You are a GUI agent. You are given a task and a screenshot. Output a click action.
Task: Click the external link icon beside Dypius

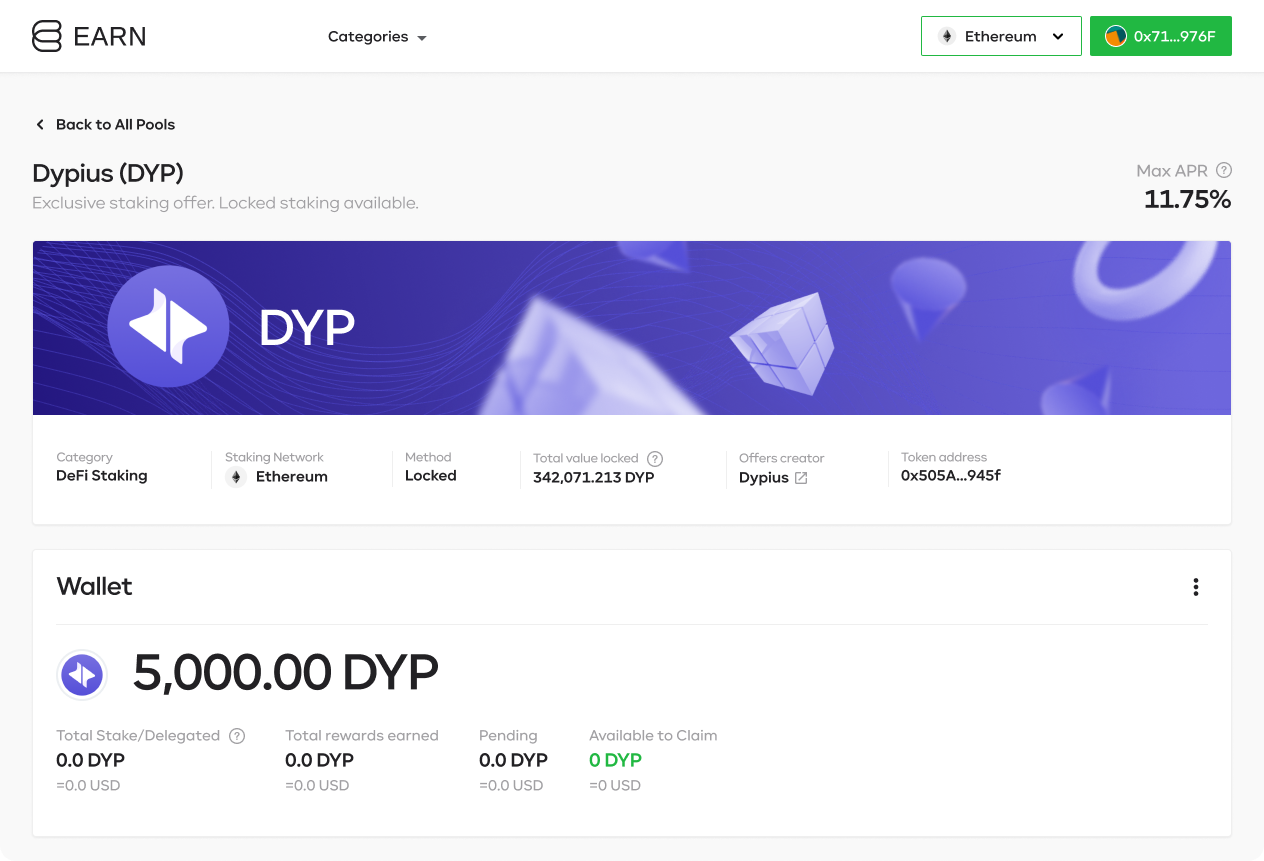click(x=801, y=478)
